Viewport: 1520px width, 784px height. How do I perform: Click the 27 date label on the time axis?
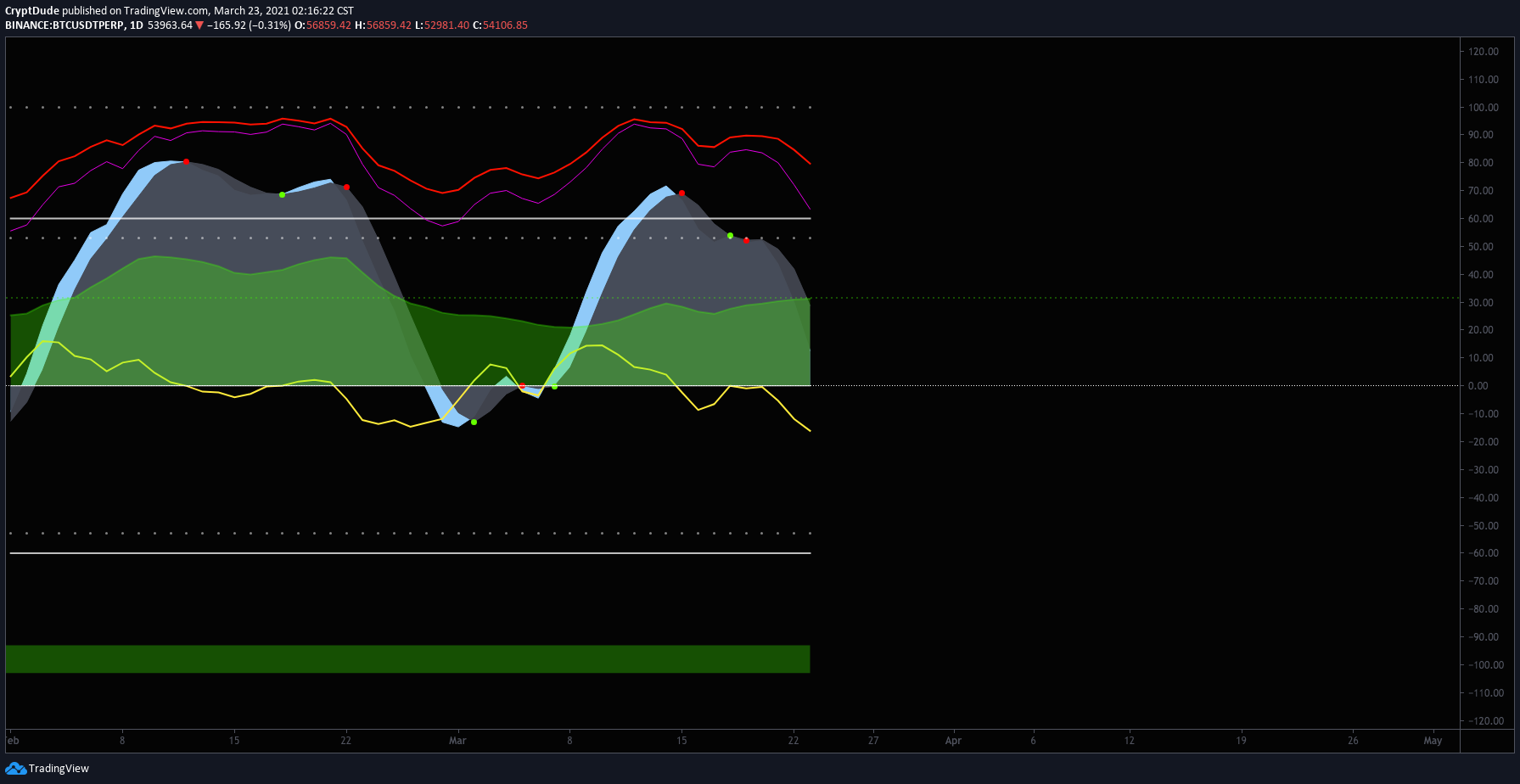pos(873,741)
